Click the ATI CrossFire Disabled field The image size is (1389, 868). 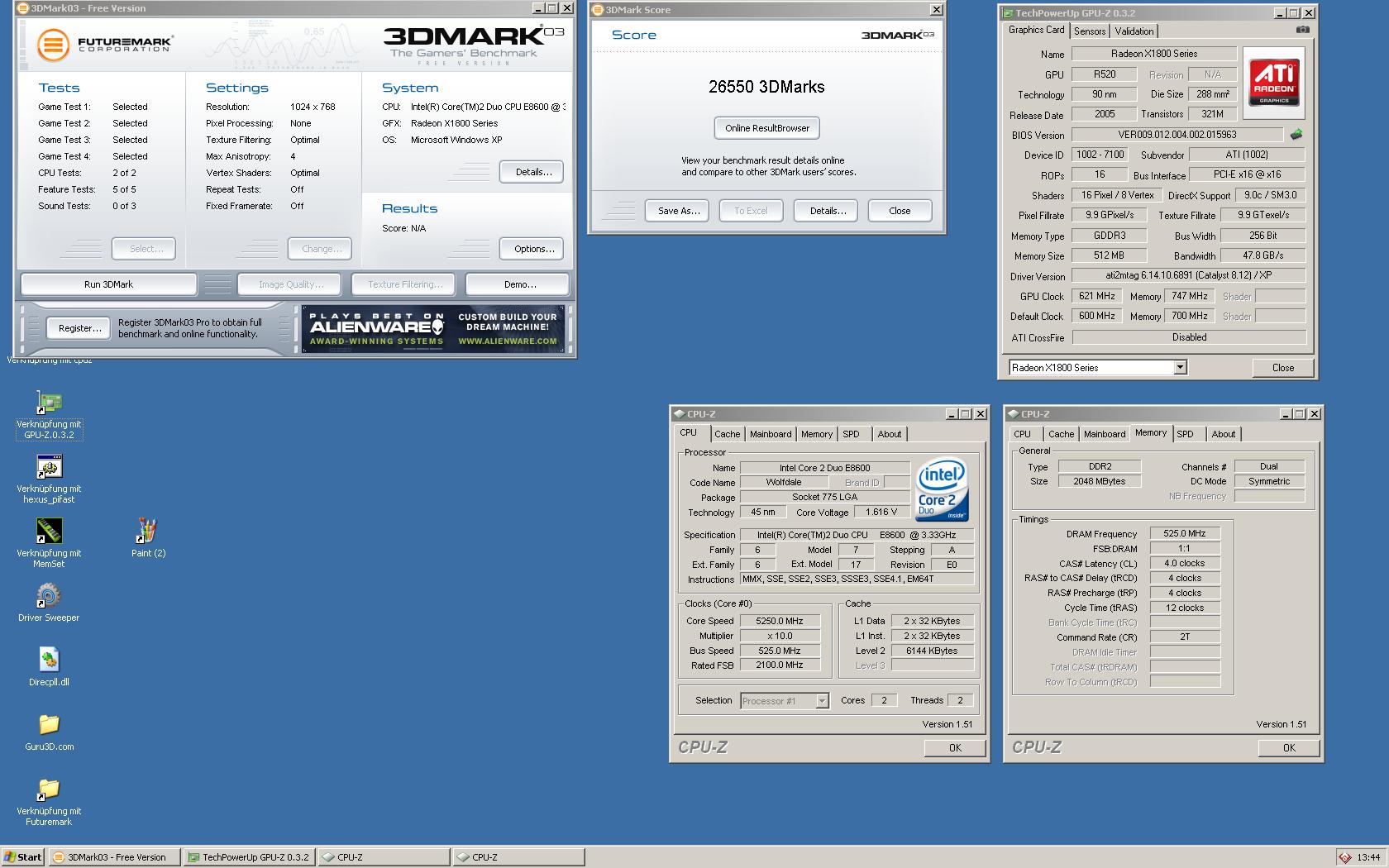[1189, 337]
